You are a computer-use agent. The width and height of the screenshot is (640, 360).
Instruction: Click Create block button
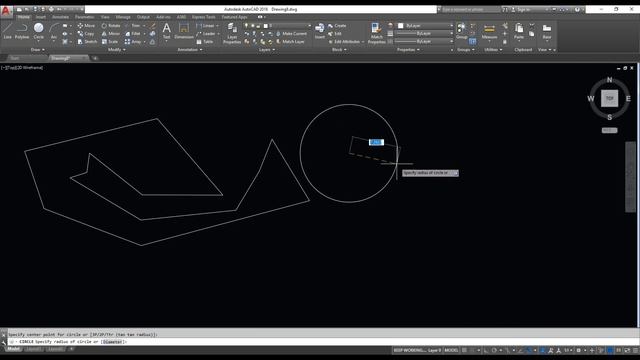(x=337, y=25)
